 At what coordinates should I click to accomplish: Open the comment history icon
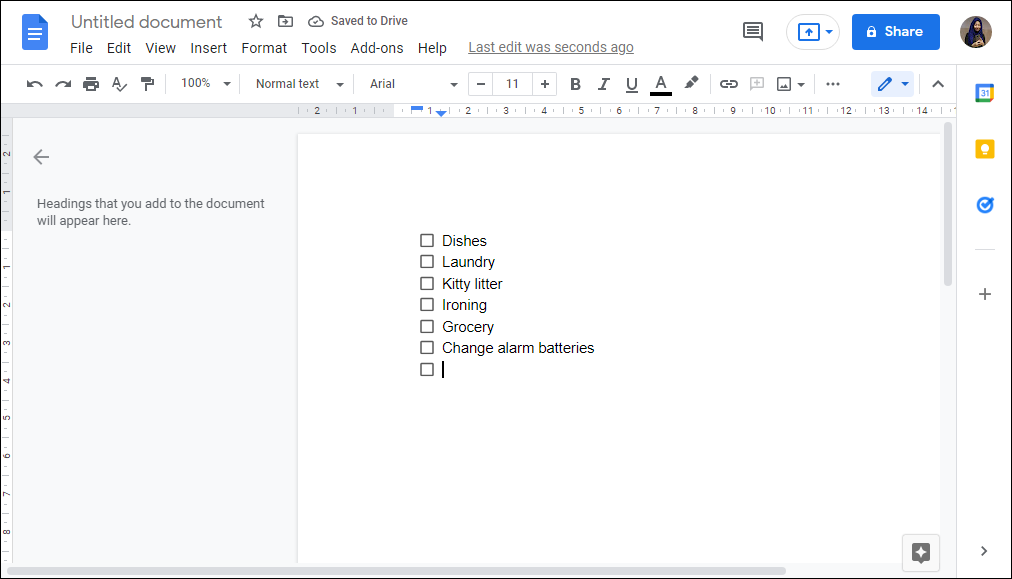753,32
